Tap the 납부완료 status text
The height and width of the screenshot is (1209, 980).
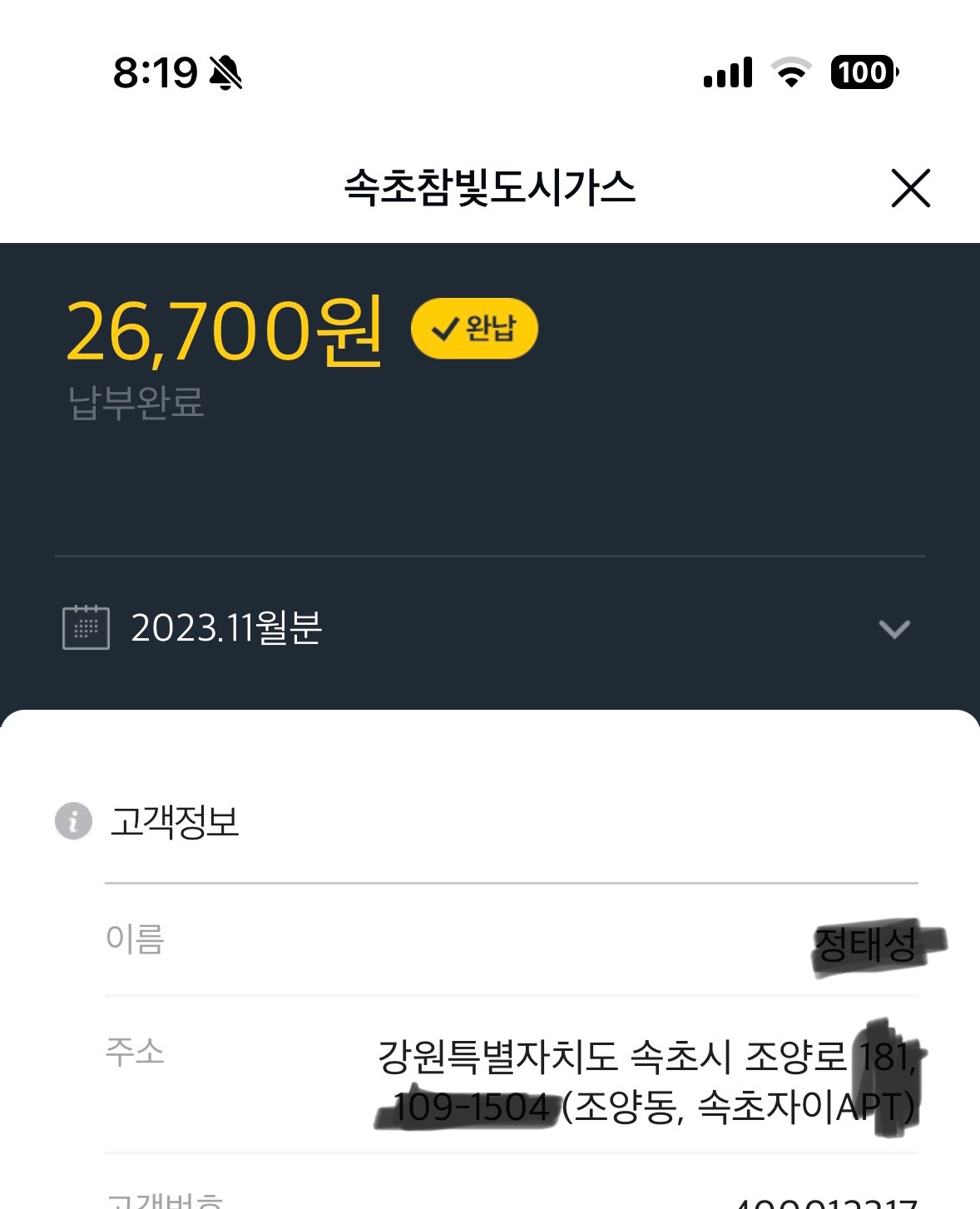[x=136, y=403]
